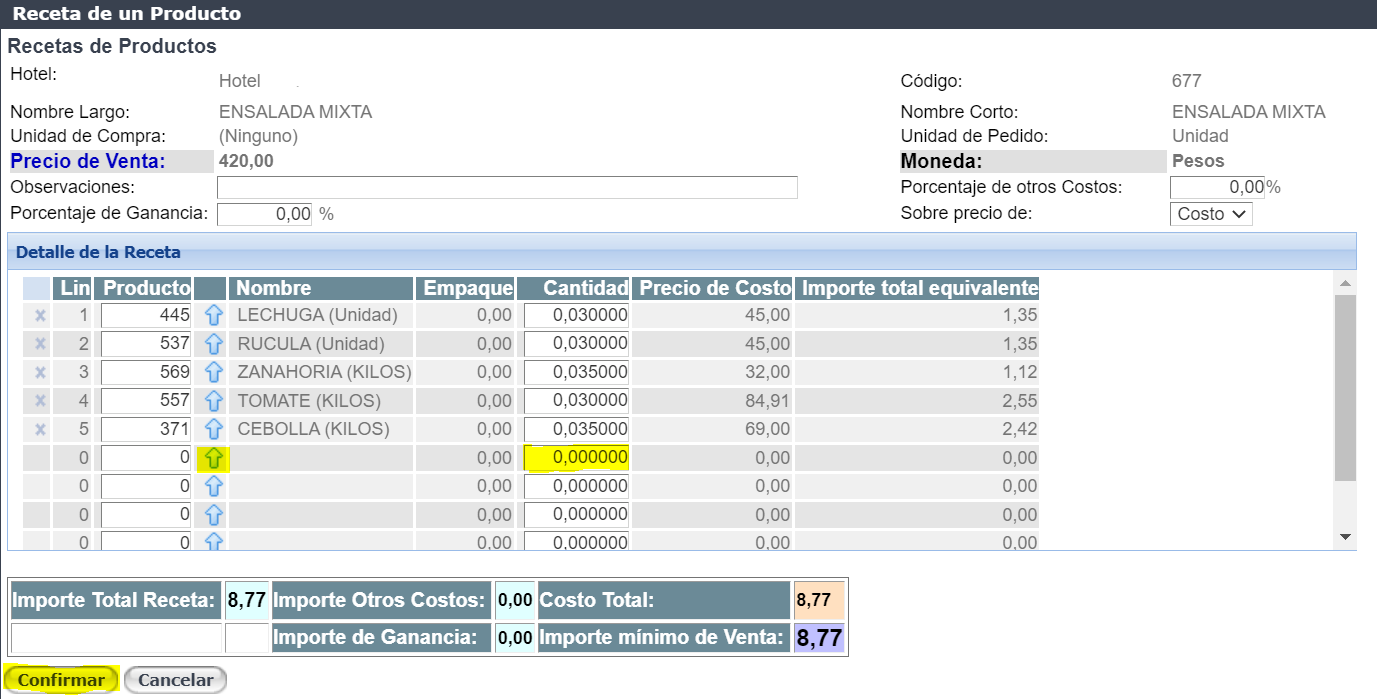Click Importe Total Receta value 8,77
The image size is (1377, 699).
pyautogui.click(x=247, y=601)
